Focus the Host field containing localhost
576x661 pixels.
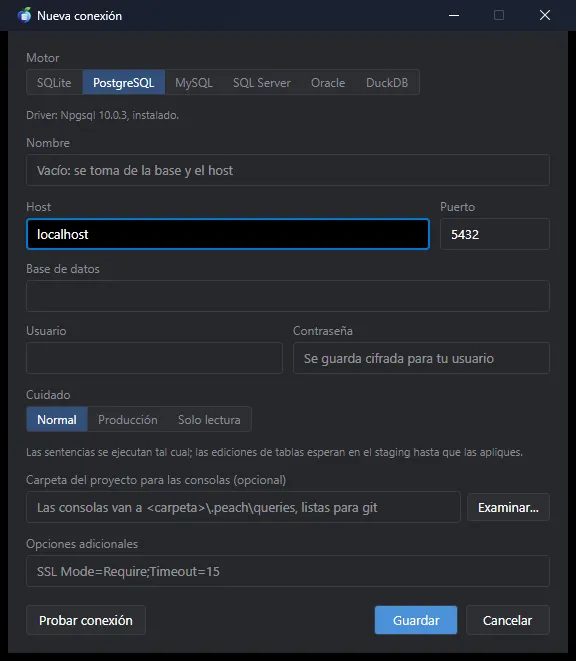pos(228,234)
